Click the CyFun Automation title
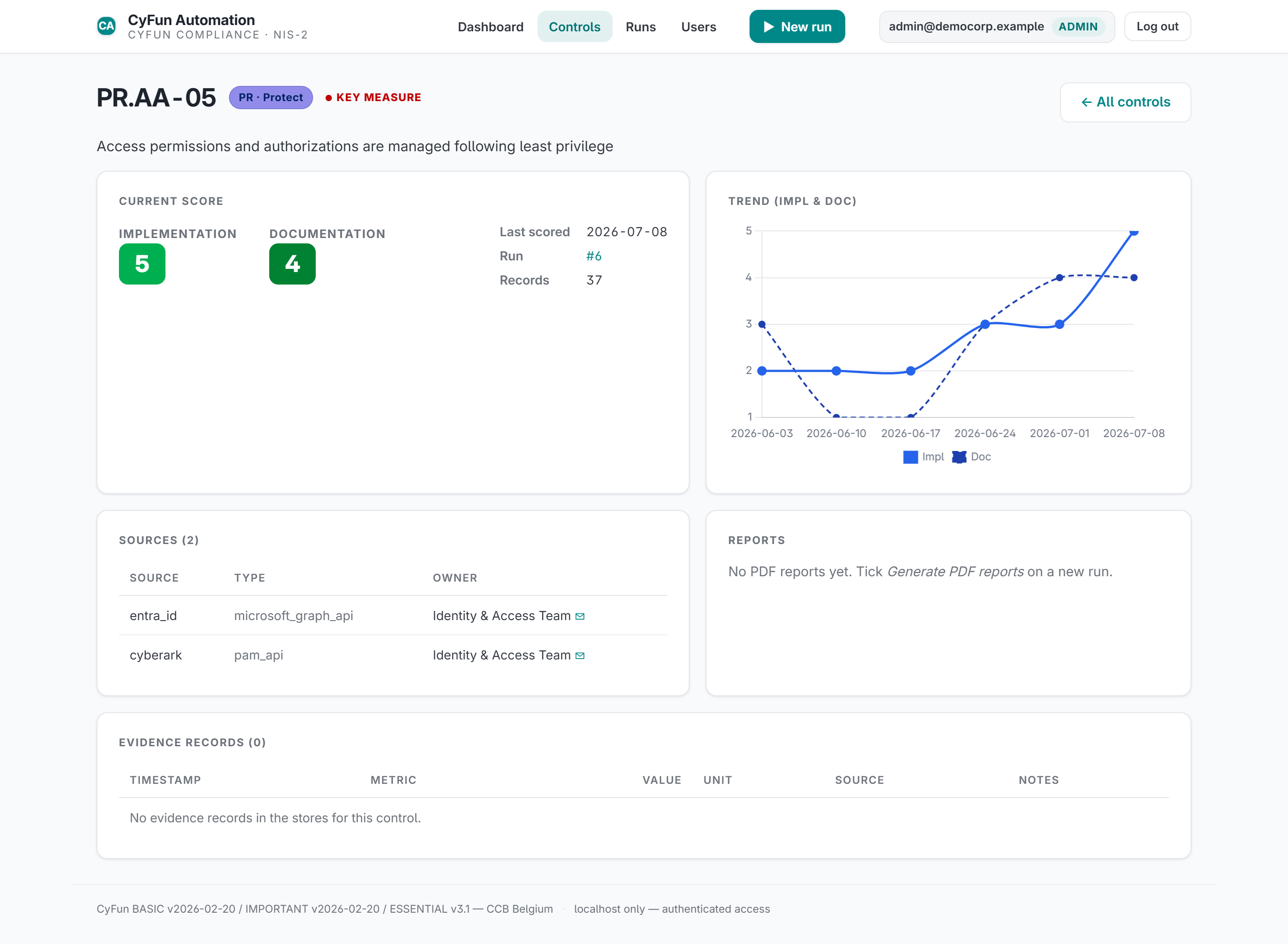This screenshot has width=1288, height=944. [191, 20]
